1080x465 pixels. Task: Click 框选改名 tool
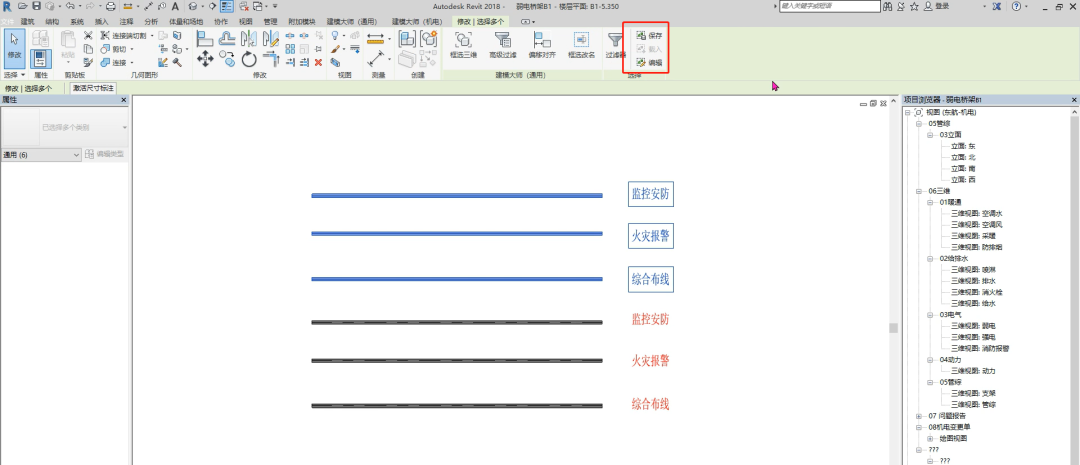[581, 45]
